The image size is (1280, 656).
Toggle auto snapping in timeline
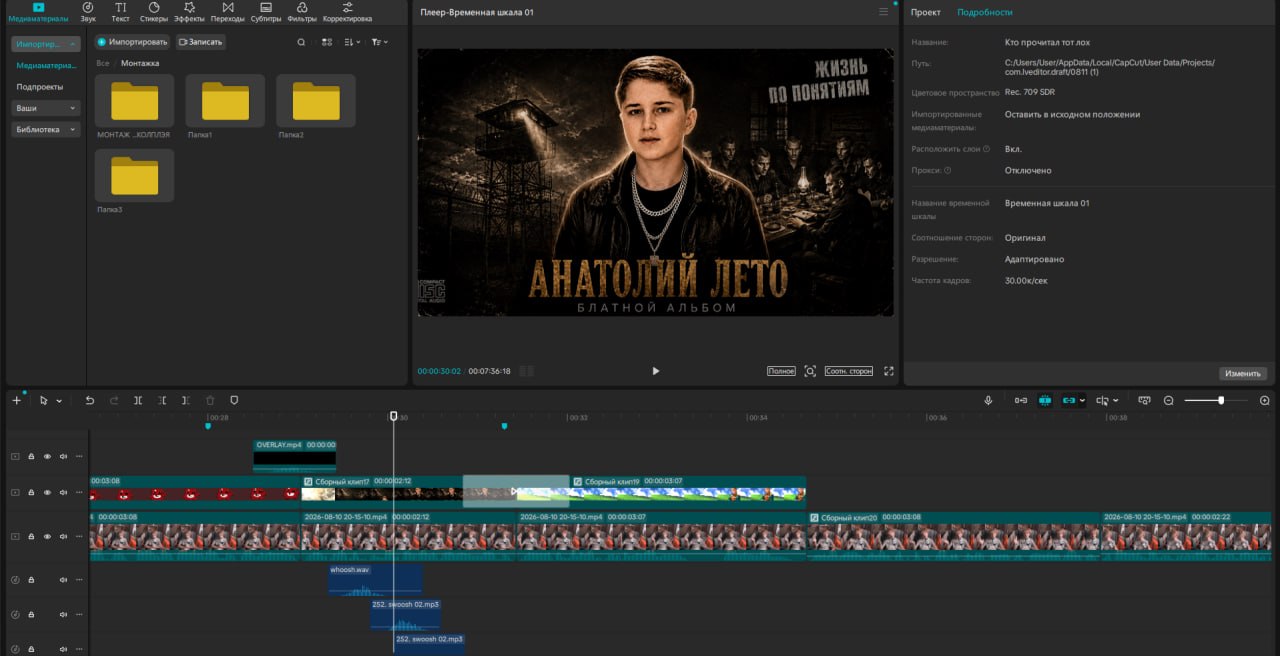pyautogui.click(x=1045, y=400)
